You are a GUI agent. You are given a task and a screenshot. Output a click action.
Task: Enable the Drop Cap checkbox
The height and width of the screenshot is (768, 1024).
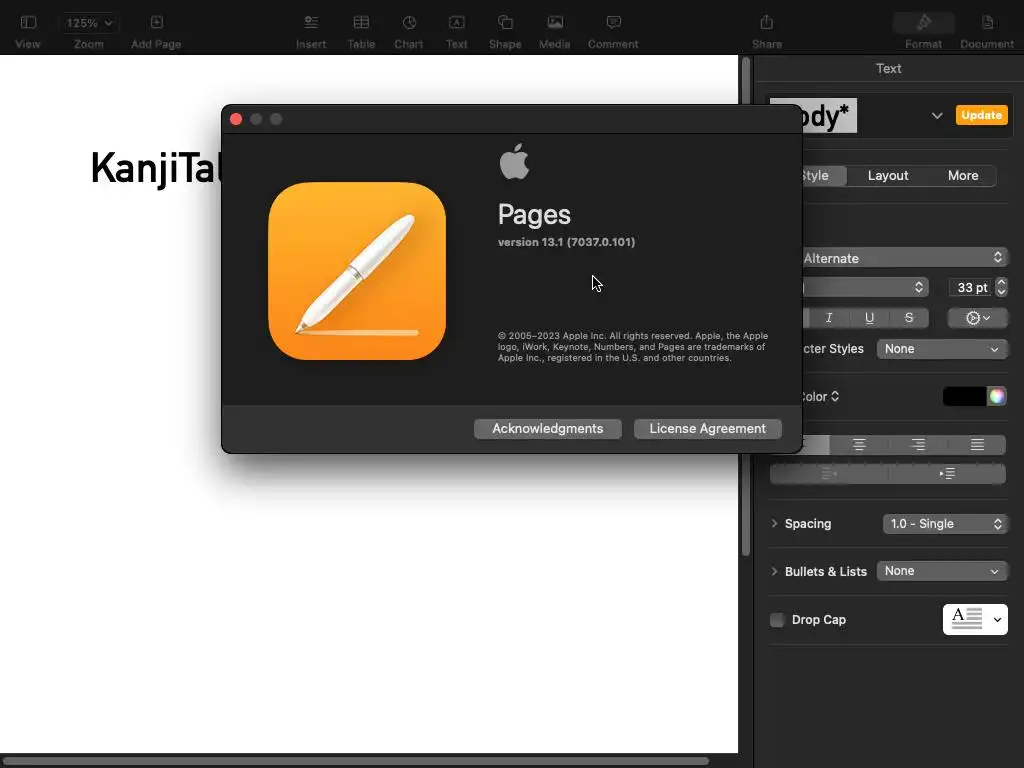click(776, 620)
